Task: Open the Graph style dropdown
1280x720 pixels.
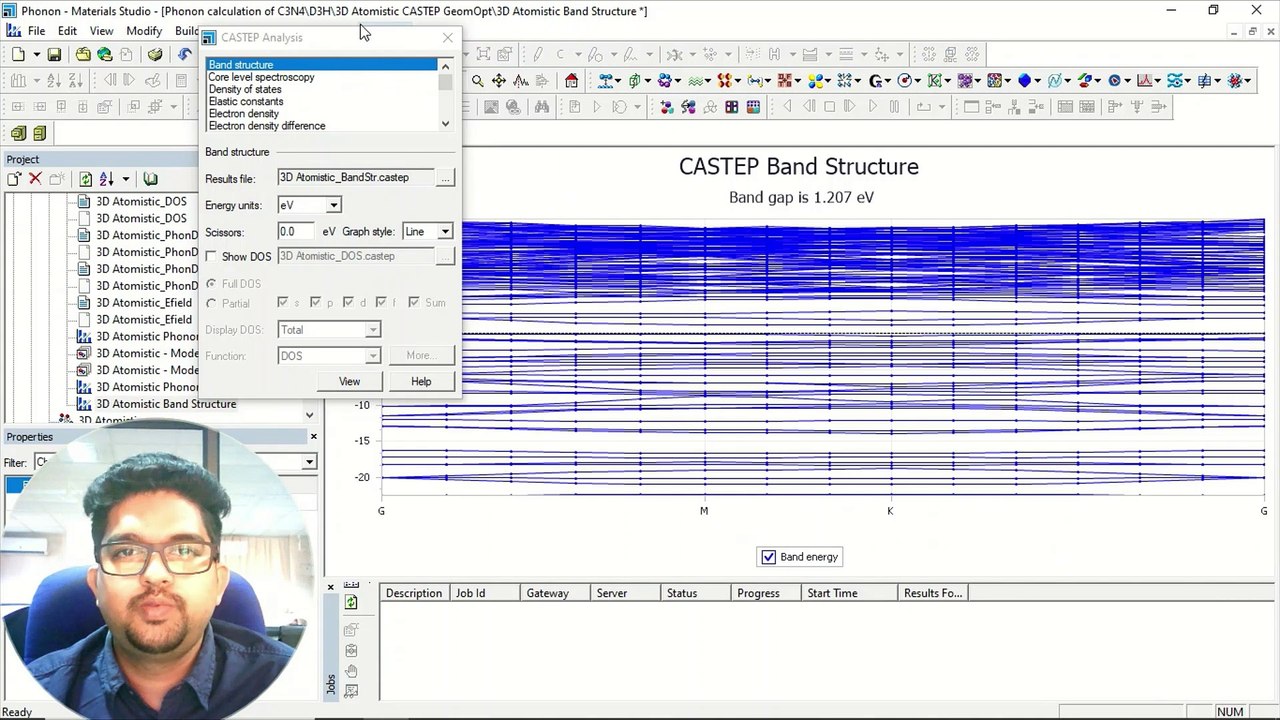Action: coord(445,231)
